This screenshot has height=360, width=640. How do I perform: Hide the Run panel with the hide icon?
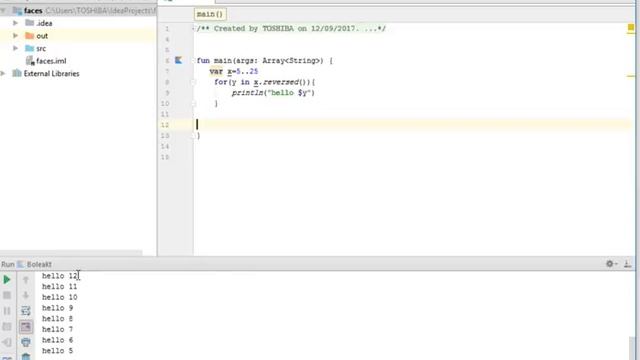(x=628, y=264)
